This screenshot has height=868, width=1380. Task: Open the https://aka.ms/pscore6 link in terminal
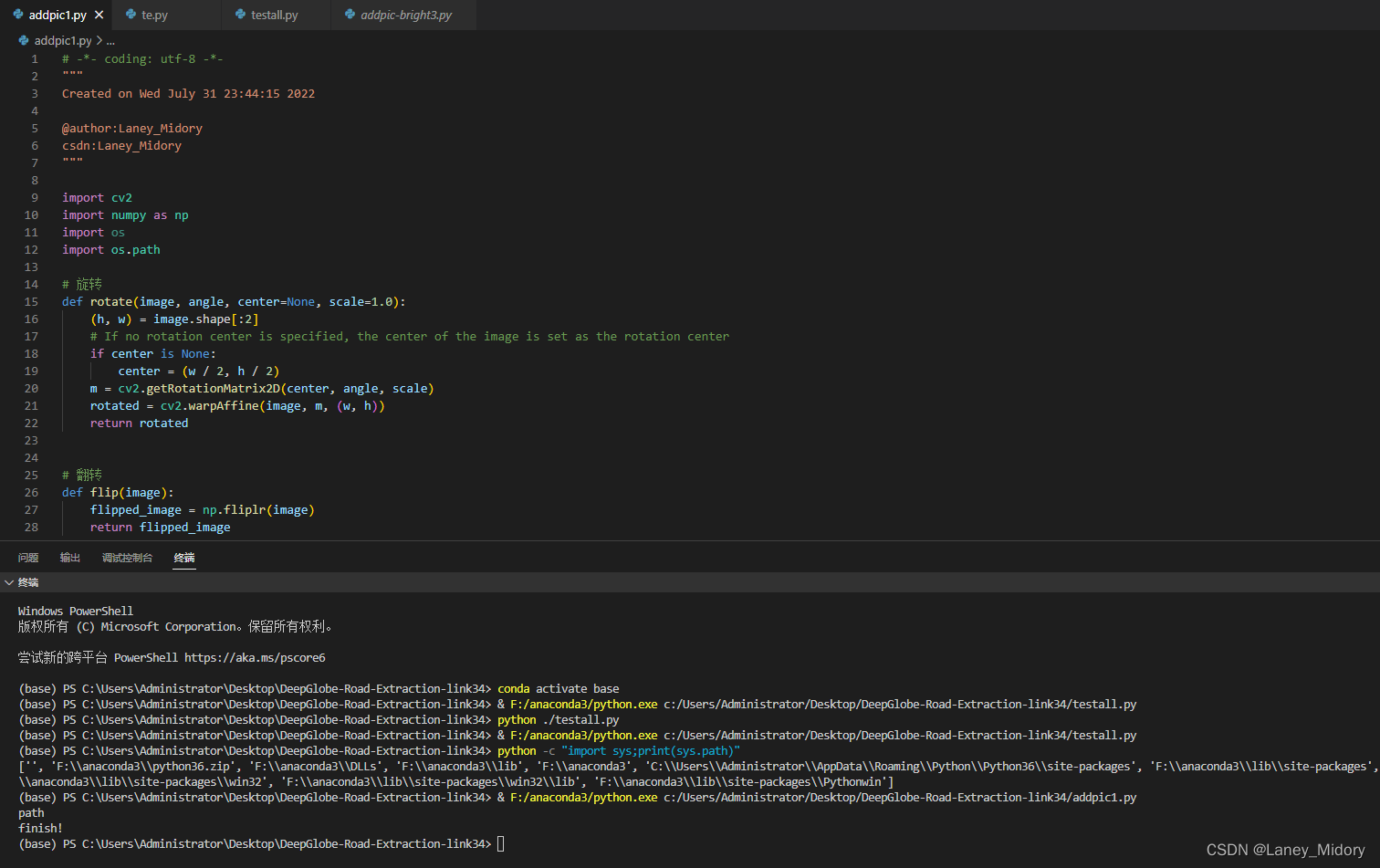pos(255,657)
